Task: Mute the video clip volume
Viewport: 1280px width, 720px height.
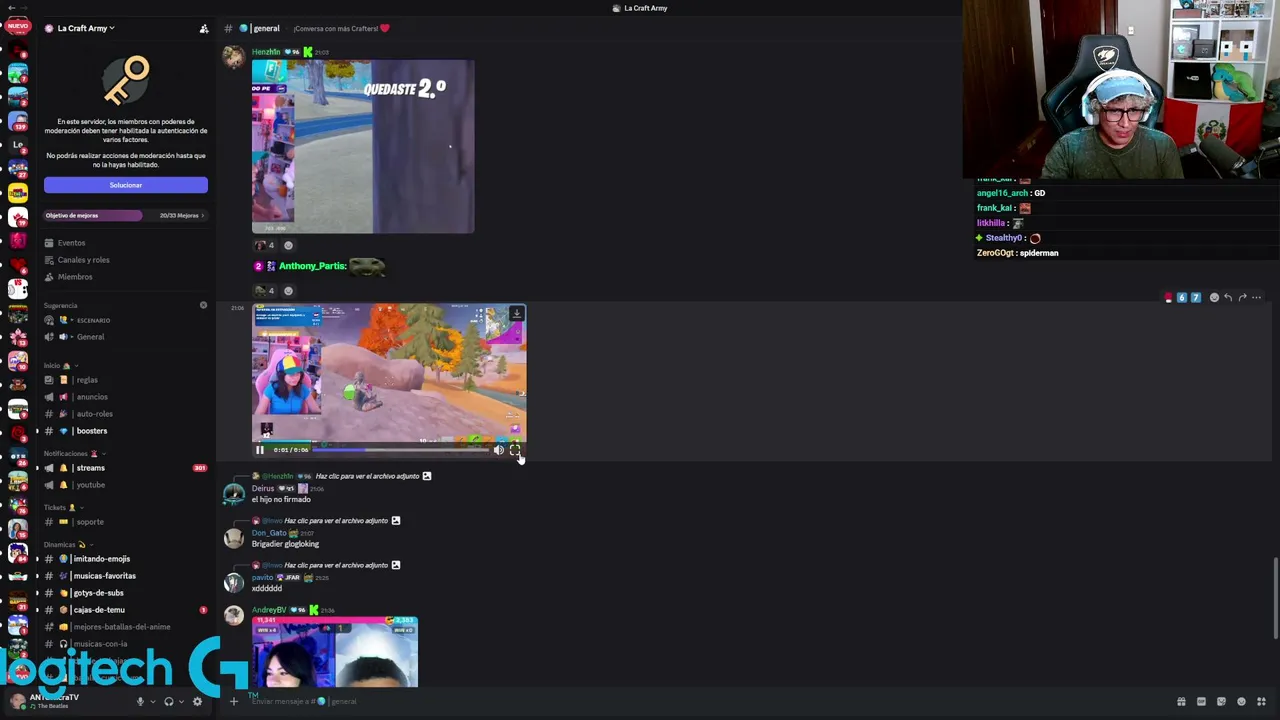Action: 499,450
